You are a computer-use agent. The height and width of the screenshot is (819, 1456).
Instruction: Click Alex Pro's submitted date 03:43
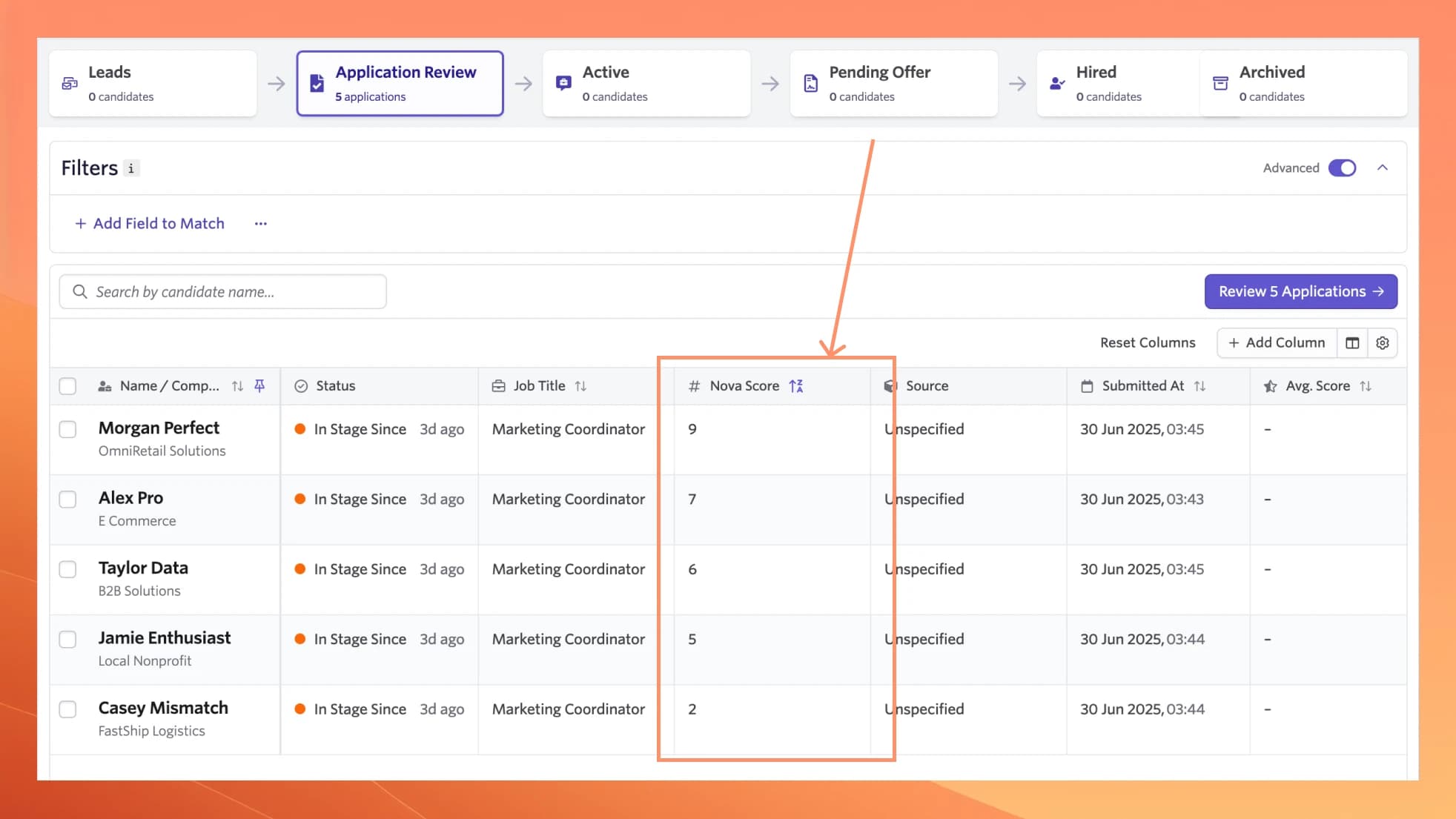point(1142,499)
